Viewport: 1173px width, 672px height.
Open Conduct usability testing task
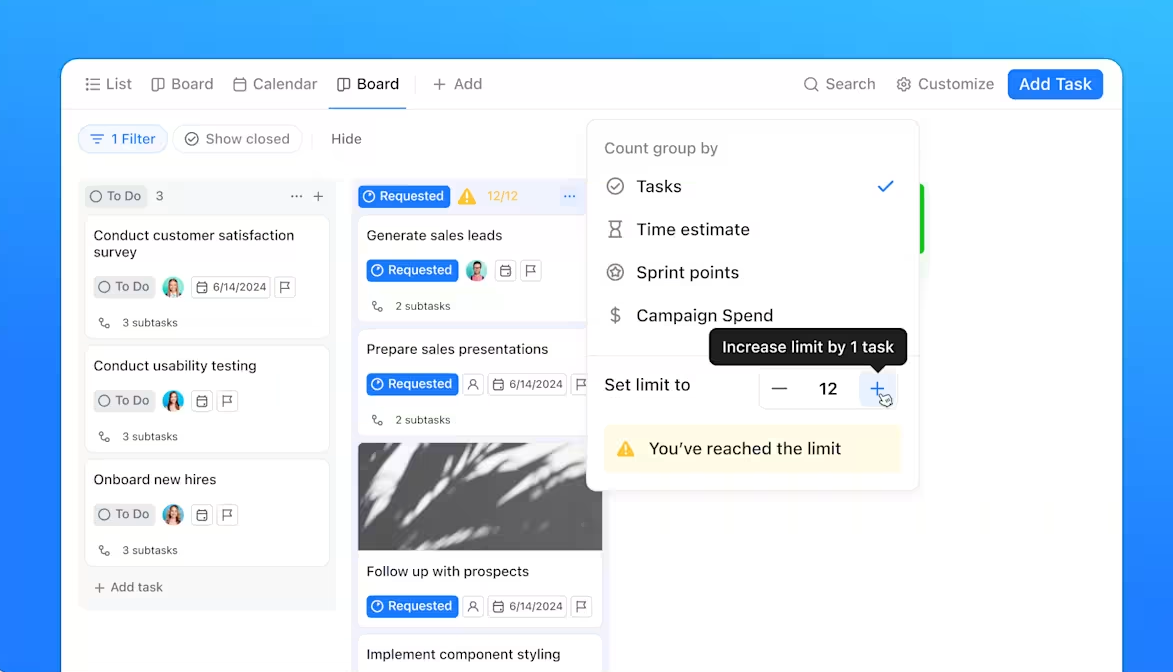[175, 366]
